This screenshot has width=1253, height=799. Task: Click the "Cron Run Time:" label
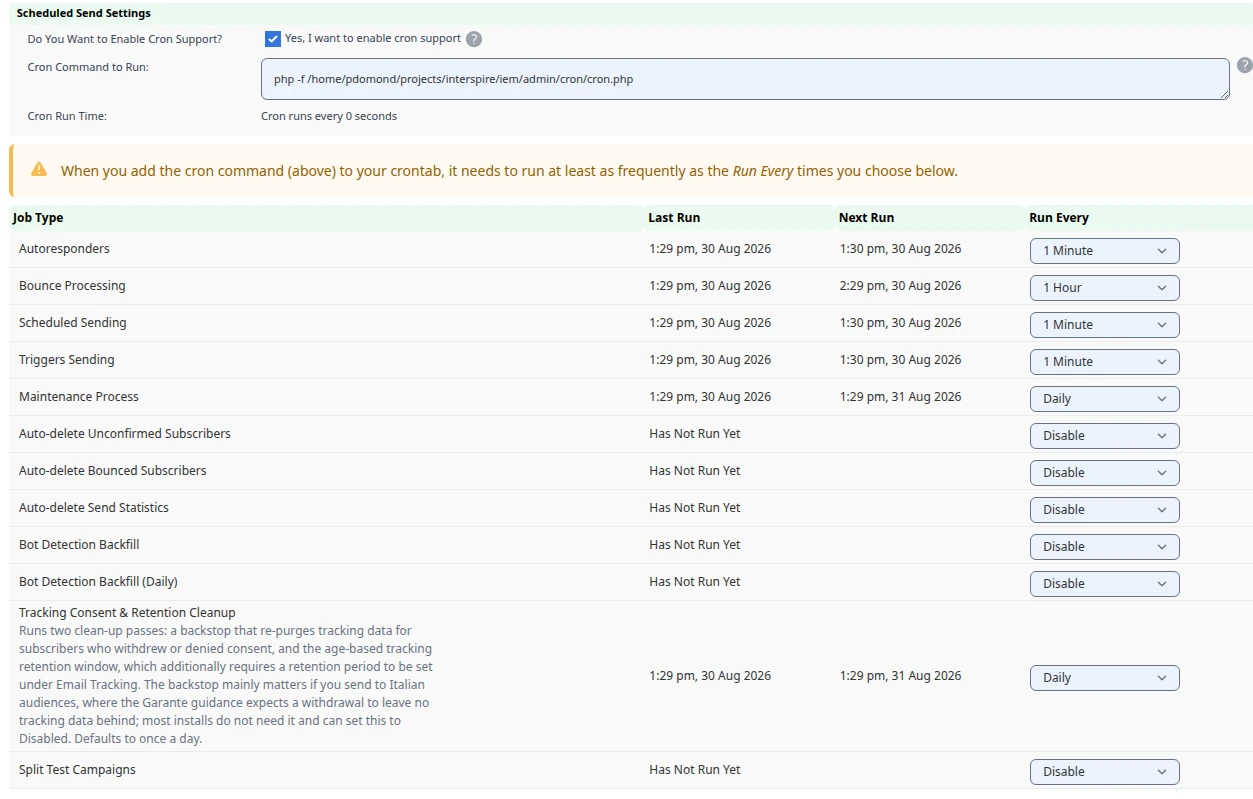(x=67, y=116)
